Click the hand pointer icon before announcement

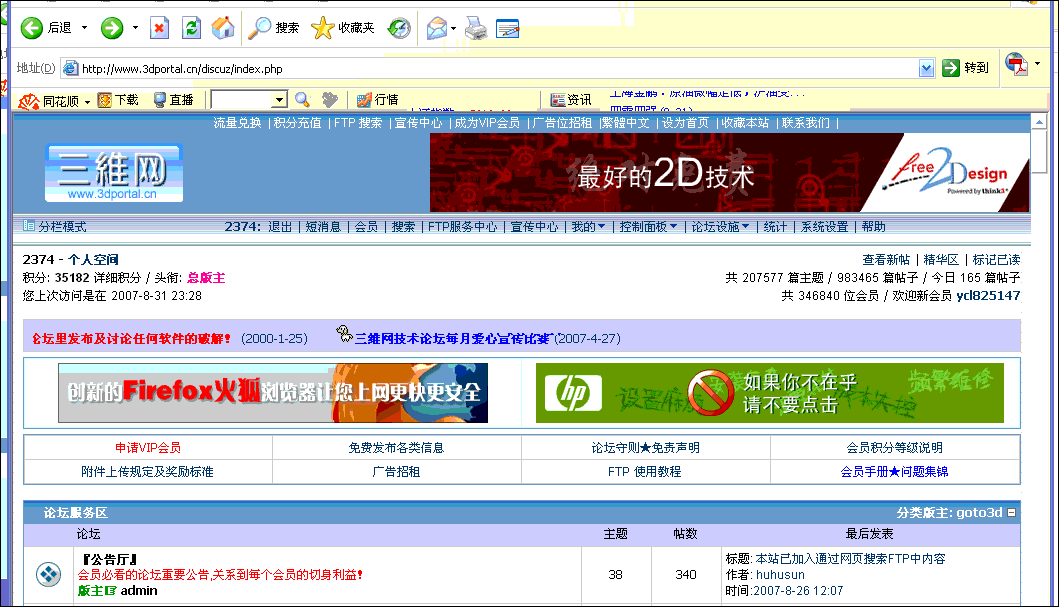[x=344, y=334]
